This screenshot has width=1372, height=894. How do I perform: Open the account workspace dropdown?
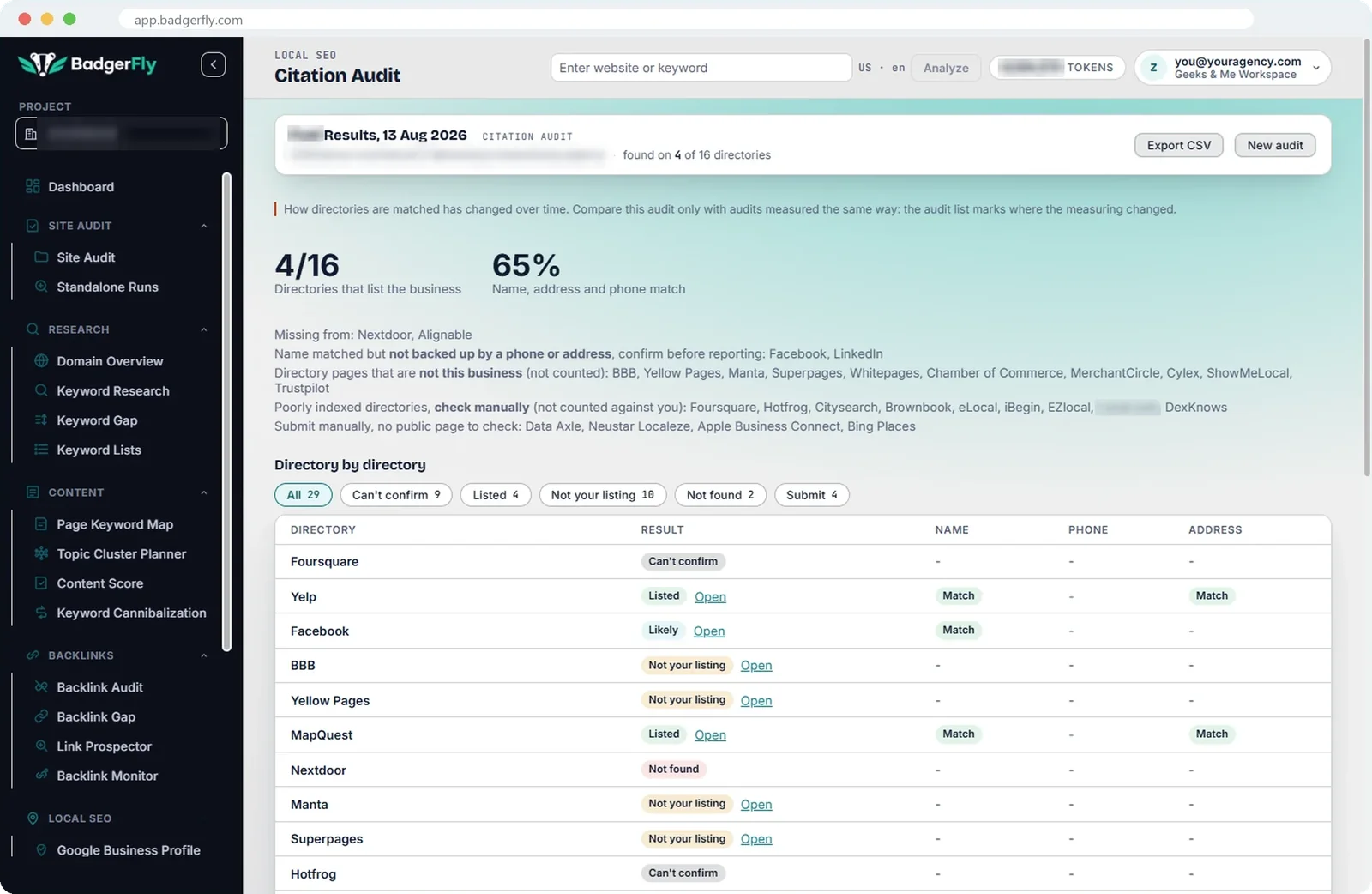pos(1232,68)
